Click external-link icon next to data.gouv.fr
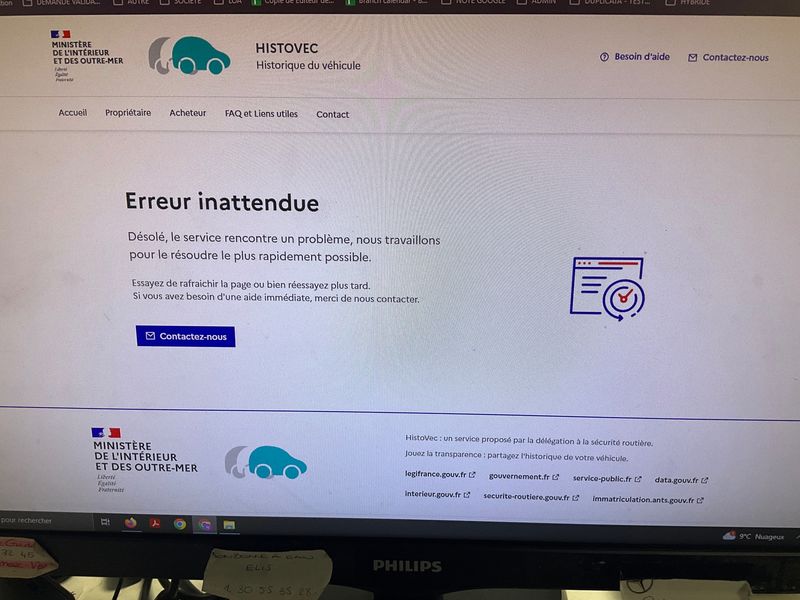Screen dimensions: 800x600 705,481
